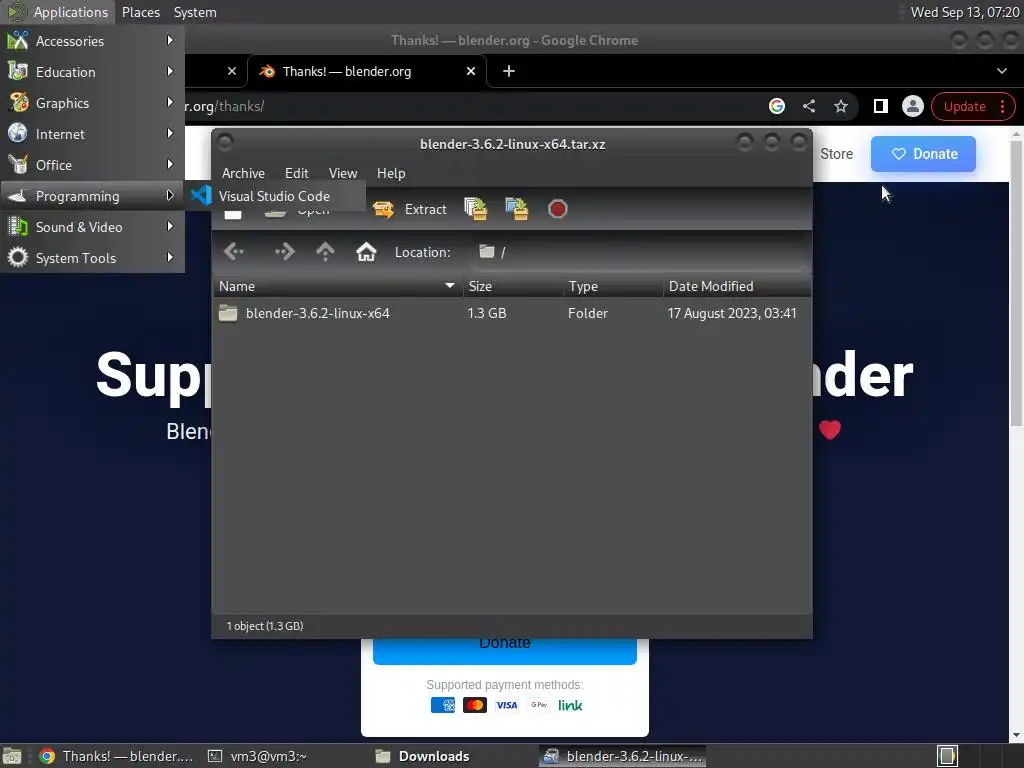Go back using the left arrow icon
The height and width of the screenshot is (768, 1024).
pyautogui.click(x=234, y=251)
